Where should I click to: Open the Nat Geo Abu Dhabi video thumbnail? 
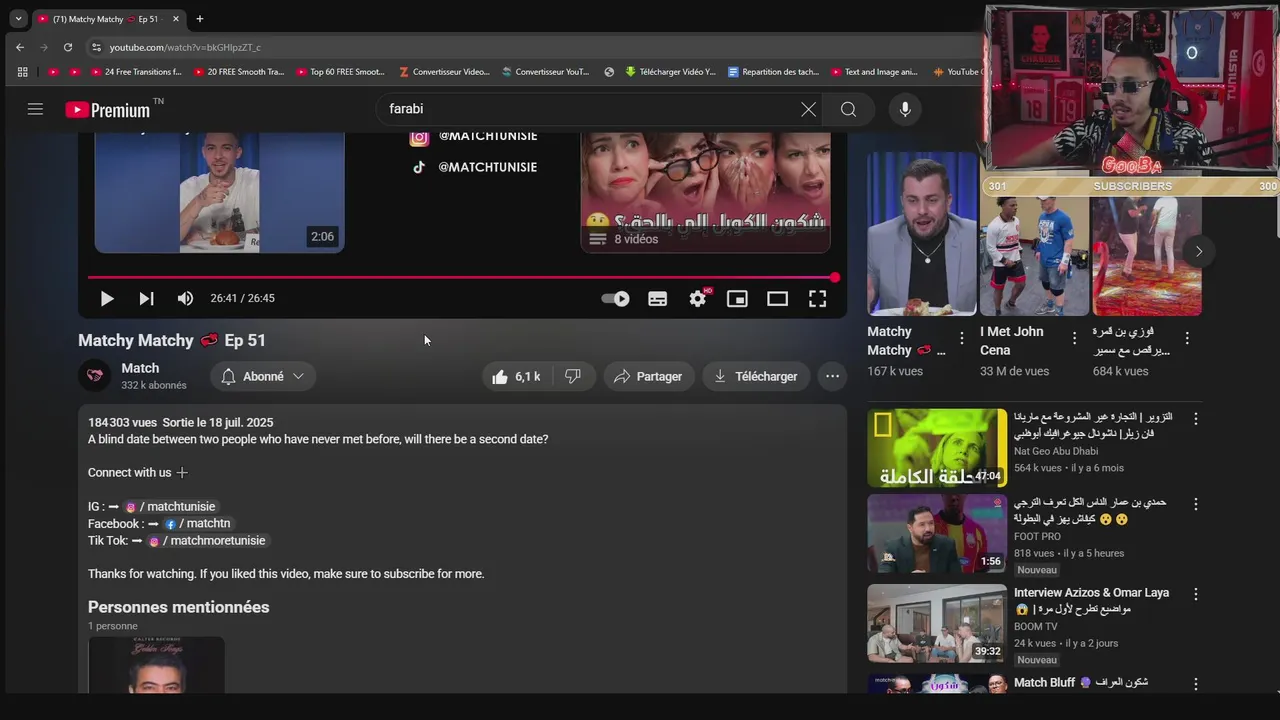[937, 447]
